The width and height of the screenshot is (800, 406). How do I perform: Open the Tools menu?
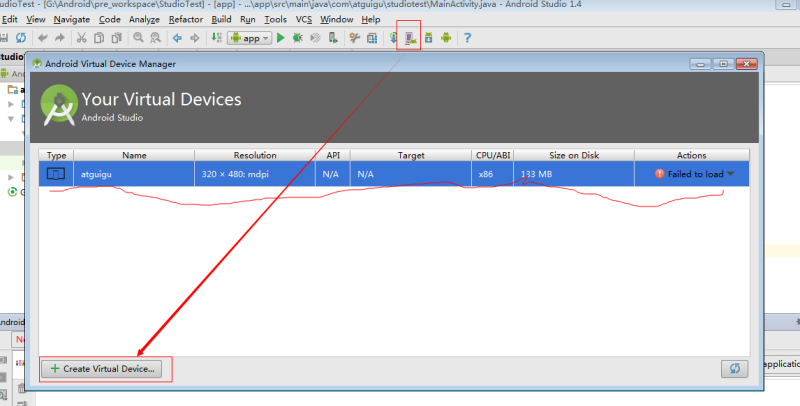click(x=276, y=19)
